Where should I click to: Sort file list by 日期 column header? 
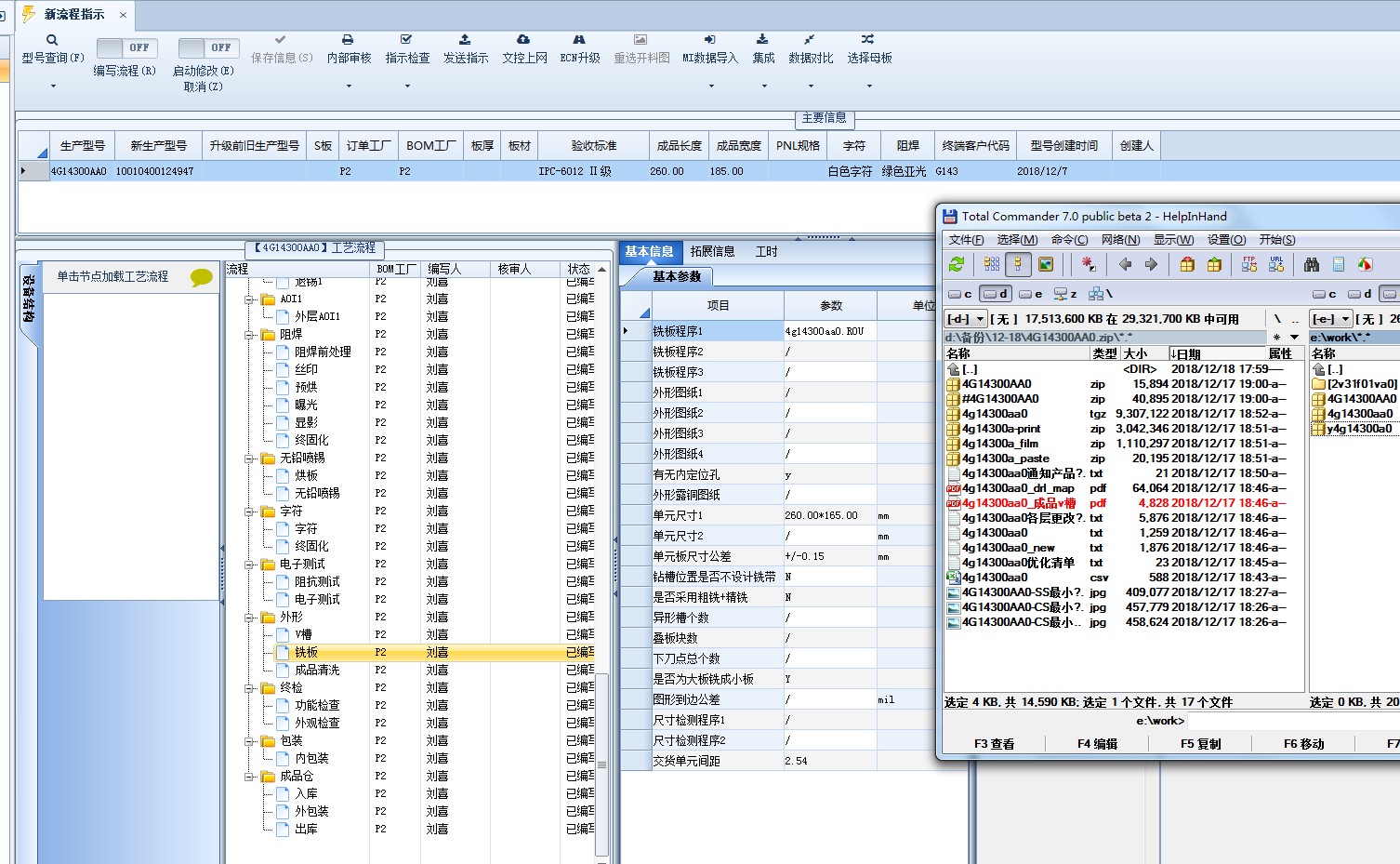[1219, 353]
